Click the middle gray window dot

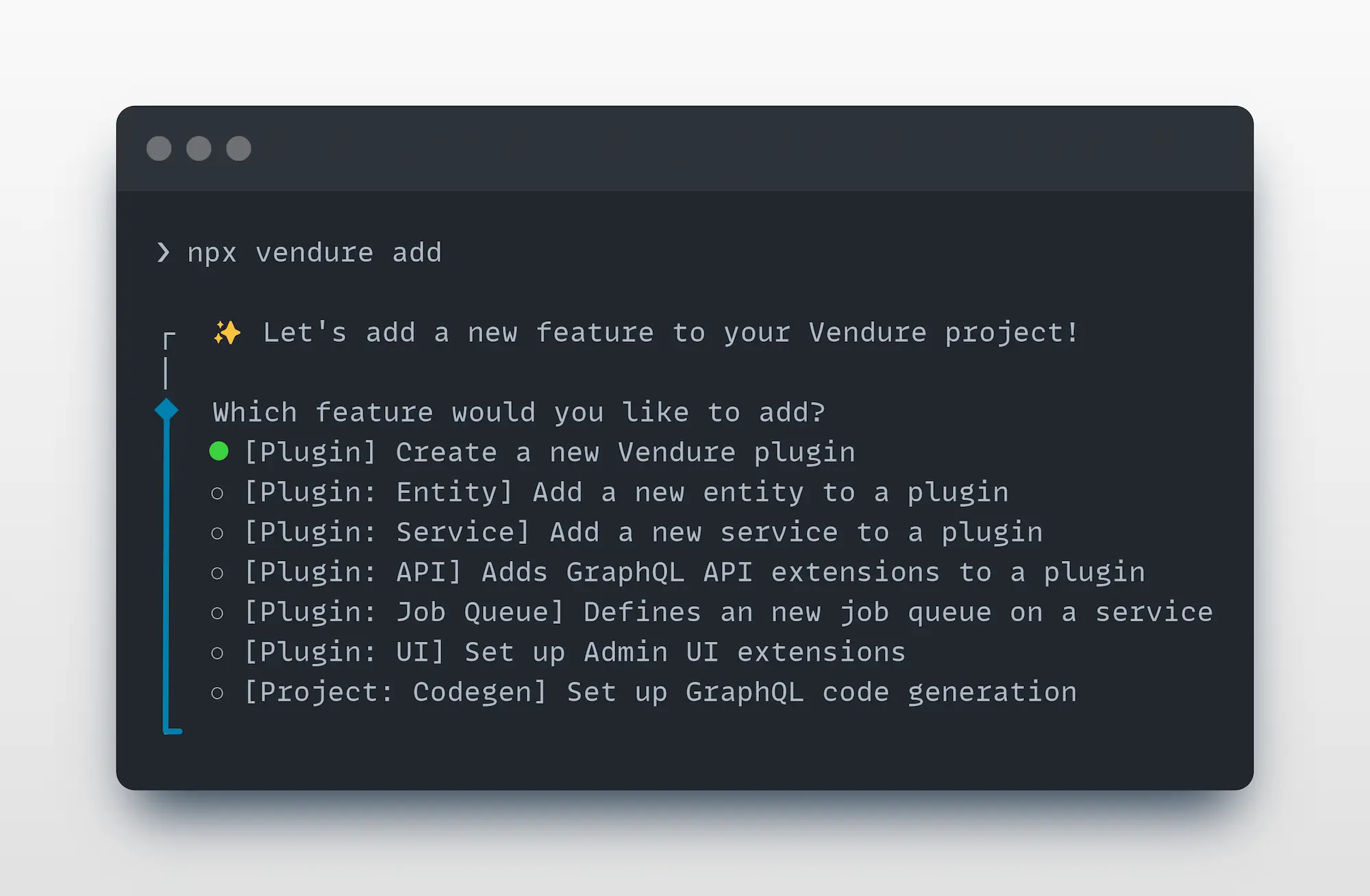[199, 149]
